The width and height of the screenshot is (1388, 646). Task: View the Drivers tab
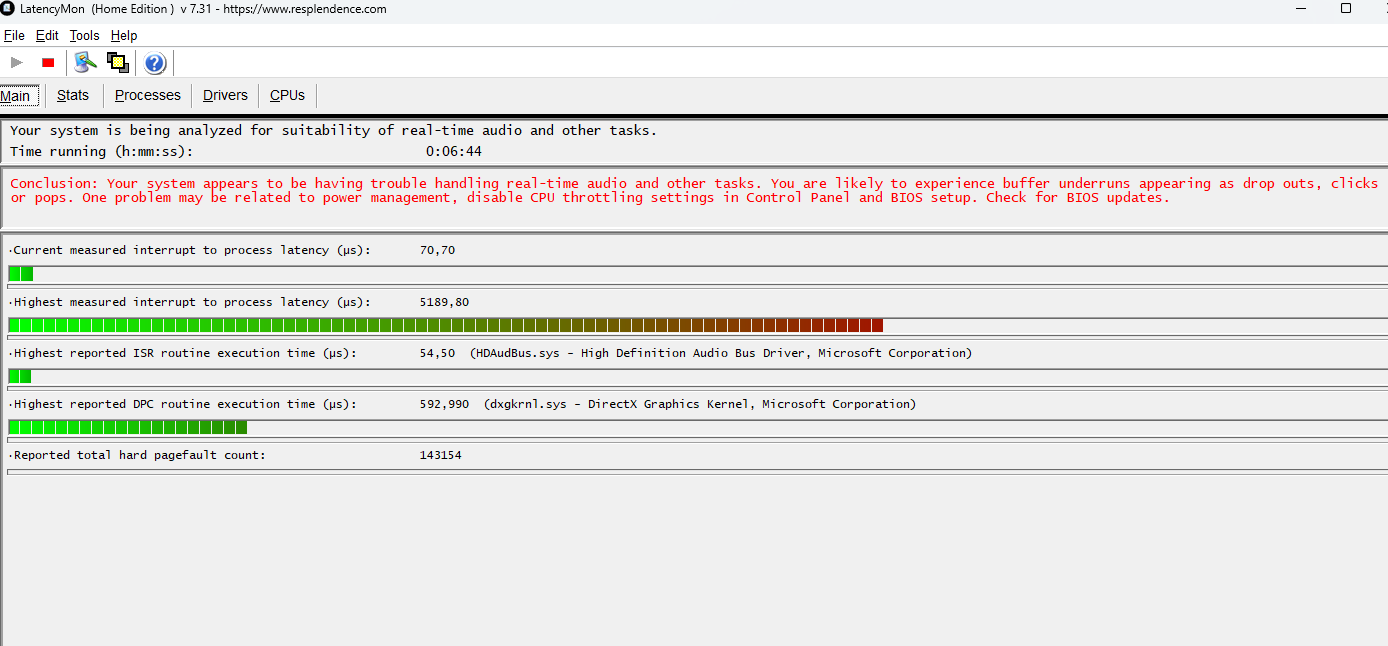click(224, 95)
